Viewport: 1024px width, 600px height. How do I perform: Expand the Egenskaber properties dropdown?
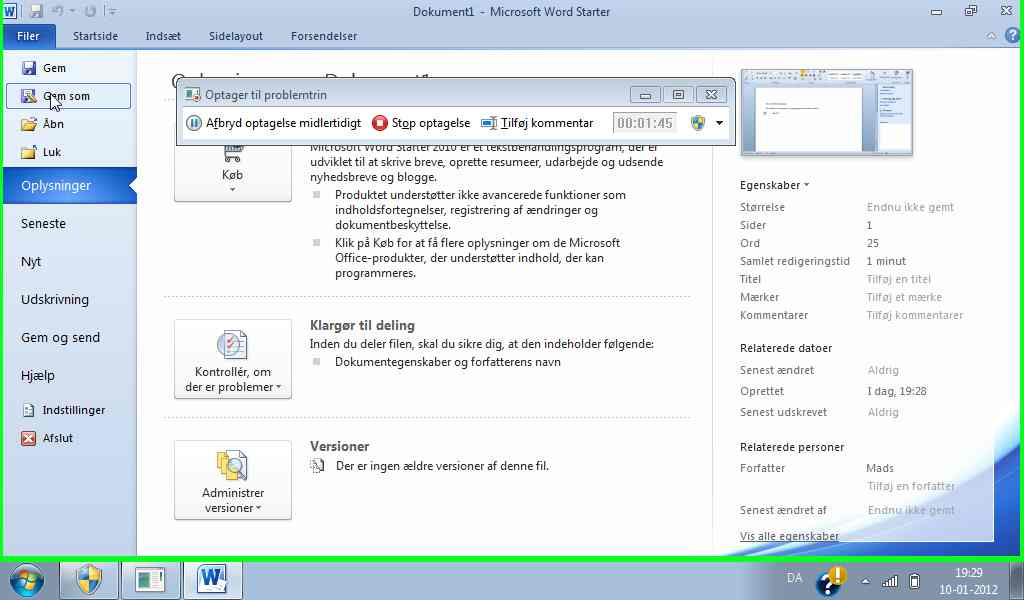pos(774,185)
